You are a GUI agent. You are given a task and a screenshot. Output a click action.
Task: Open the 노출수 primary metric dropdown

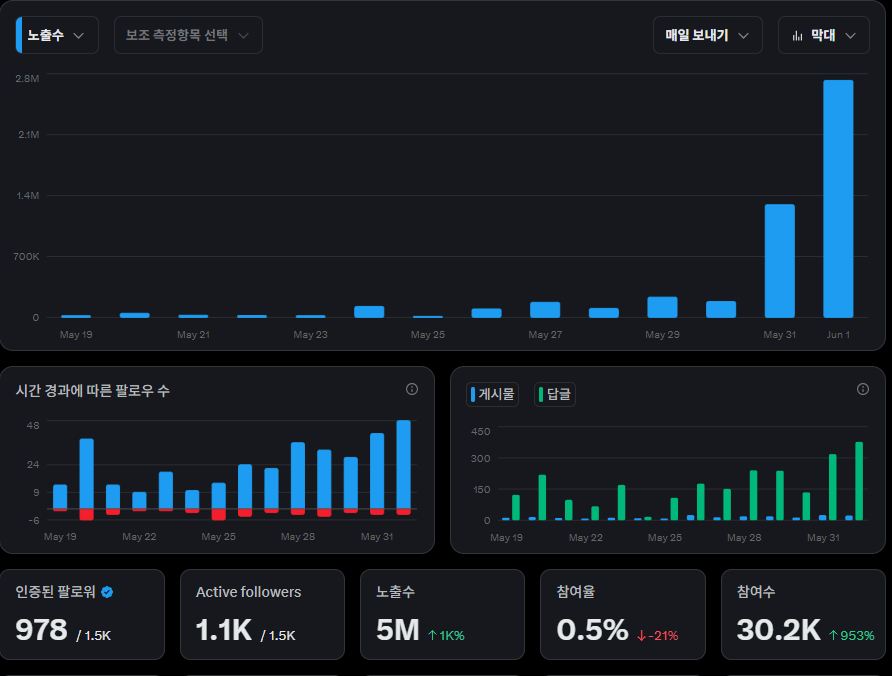(x=57, y=35)
